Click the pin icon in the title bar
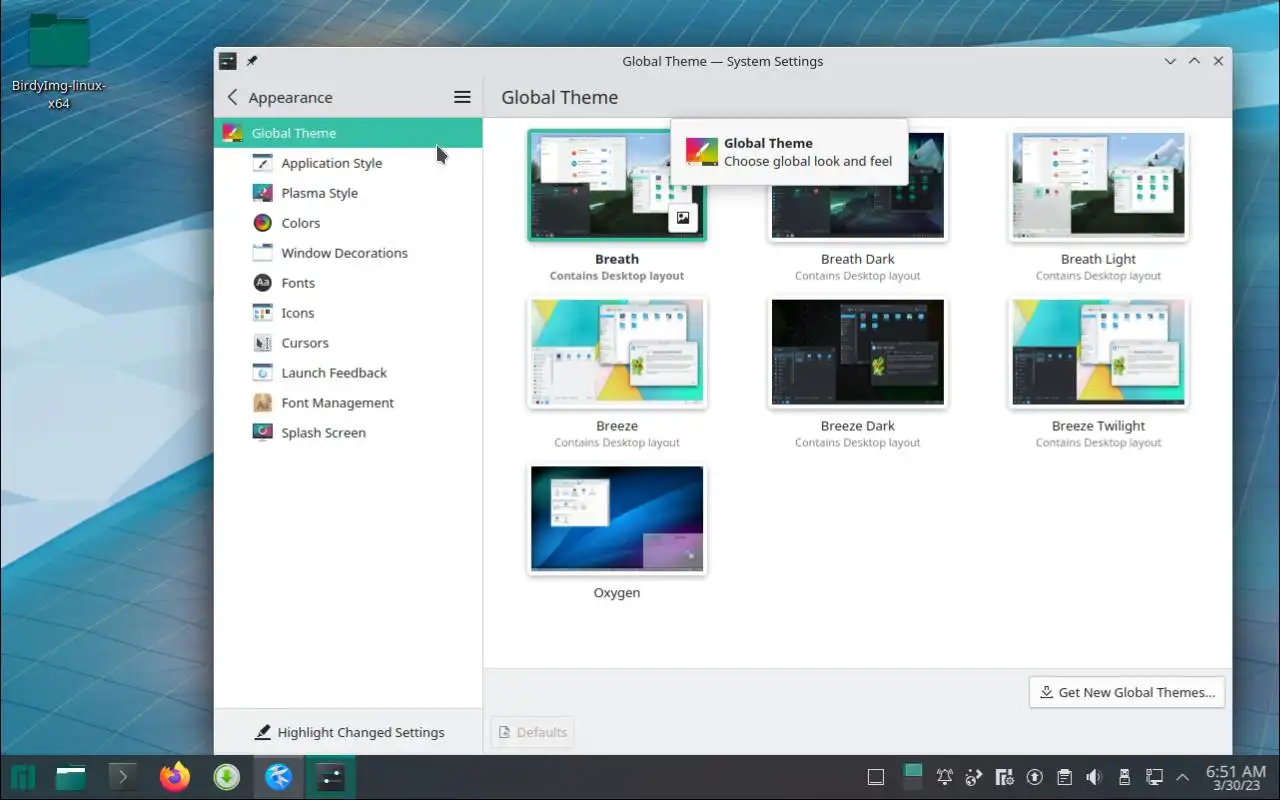The width and height of the screenshot is (1280, 800). click(x=252, y=61)
